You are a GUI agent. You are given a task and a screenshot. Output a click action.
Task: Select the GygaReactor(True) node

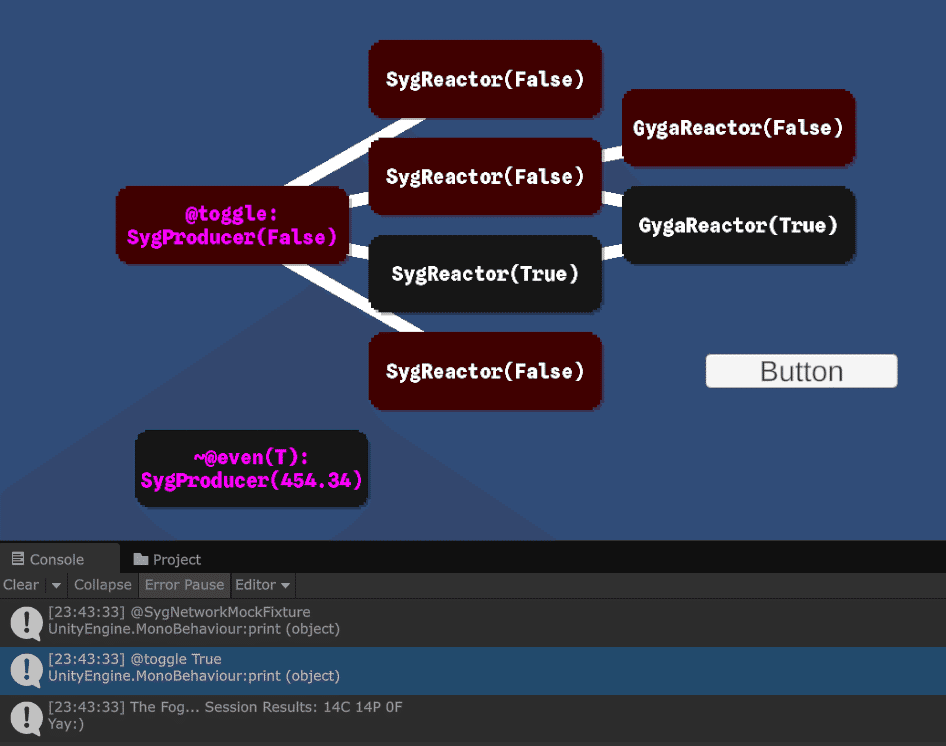pyautogui.click(x=738, y=225)
